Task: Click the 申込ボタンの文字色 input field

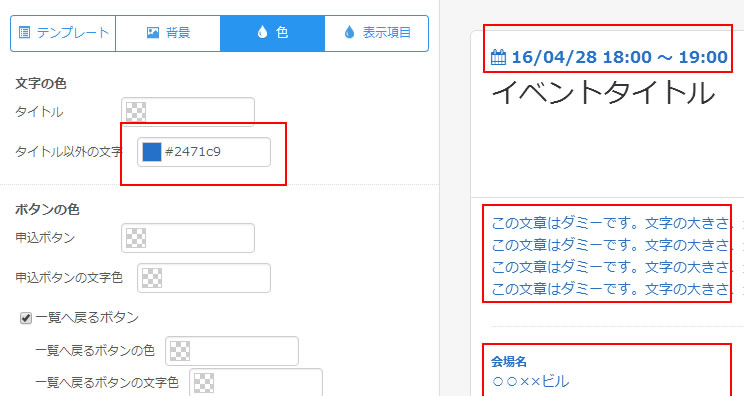Action: 204,278
